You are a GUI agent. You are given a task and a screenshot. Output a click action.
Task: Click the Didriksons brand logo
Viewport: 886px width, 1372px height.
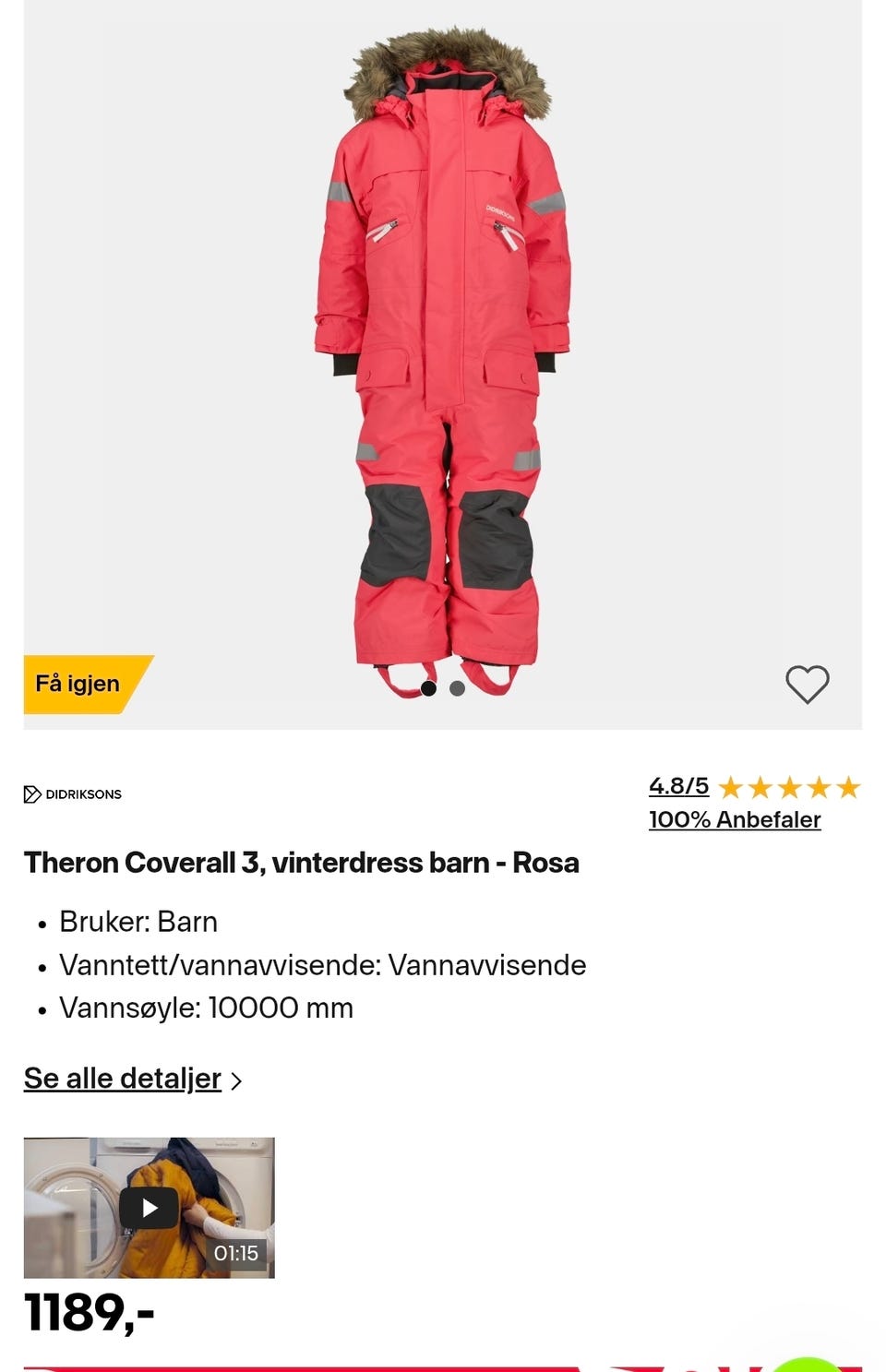coord(73,794)
